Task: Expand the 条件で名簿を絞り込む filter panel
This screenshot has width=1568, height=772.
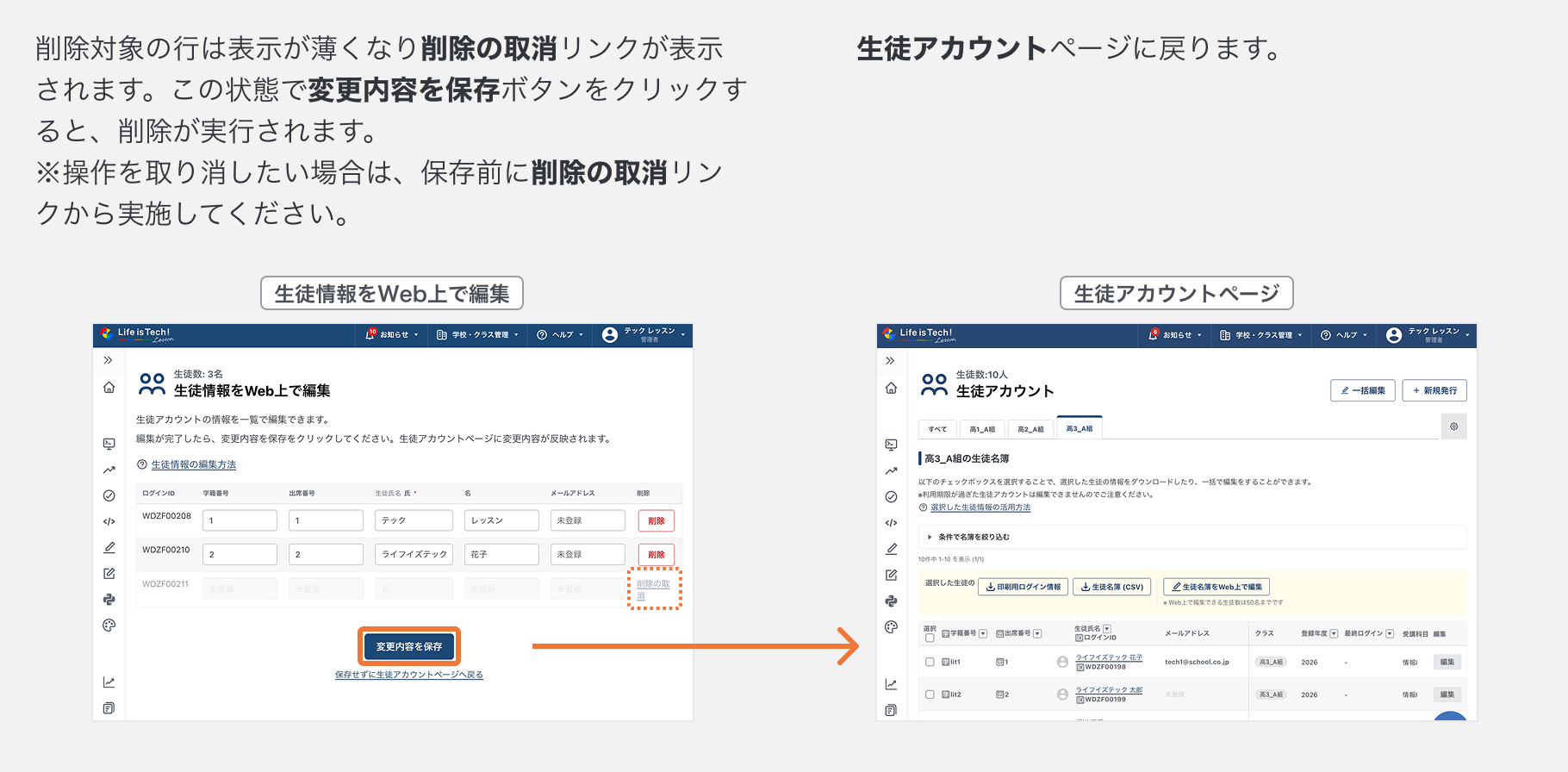Action: click(x=1192, y=537)
